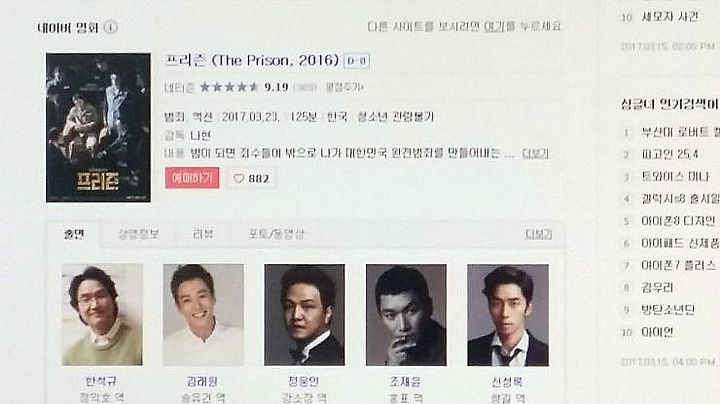Image resolution: width=720 pixels, height=404 pixels.
Task: Open the 포토/동영상 tab
Action: (x=276, y=234)
